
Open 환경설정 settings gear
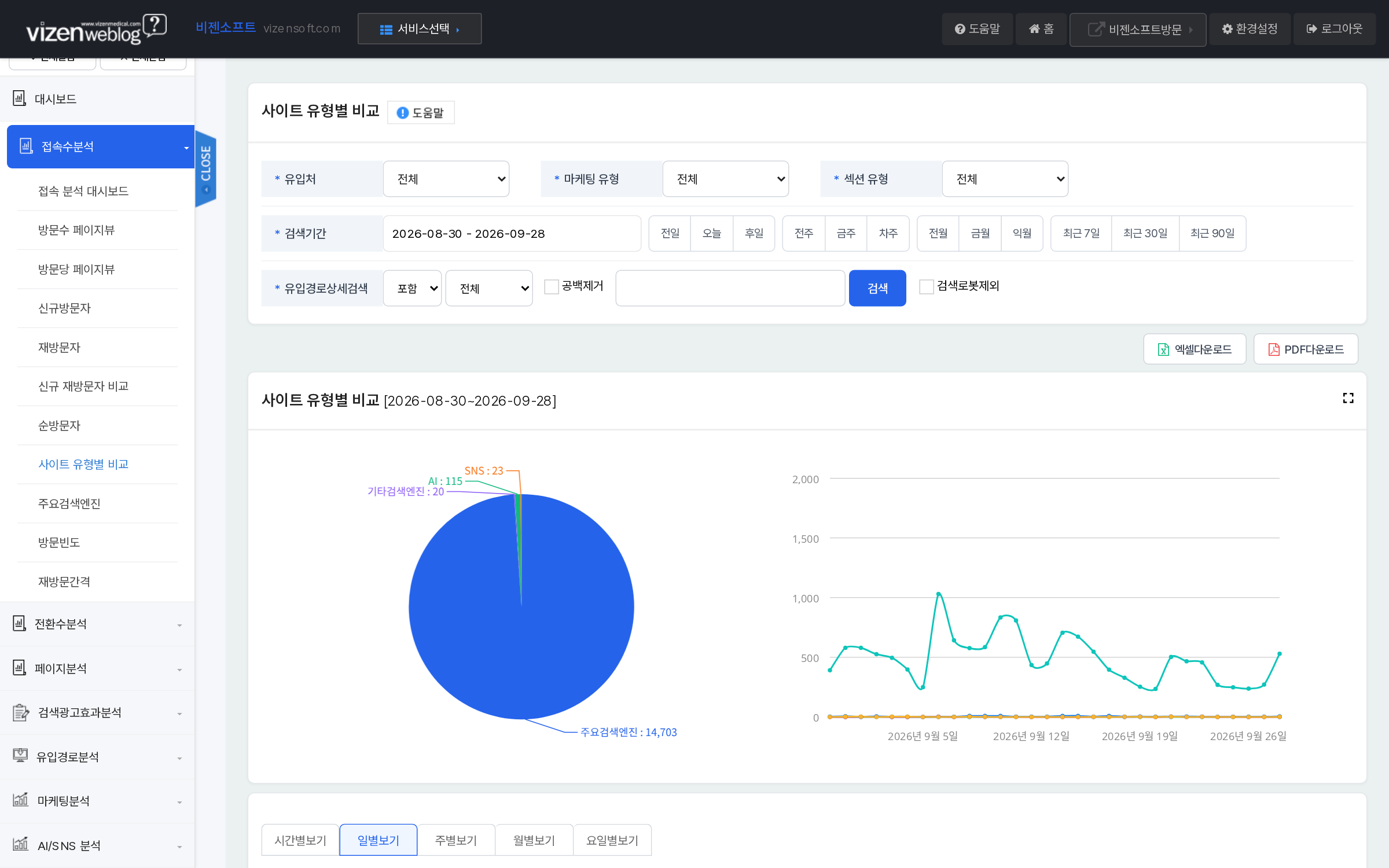coord(1250,29)
